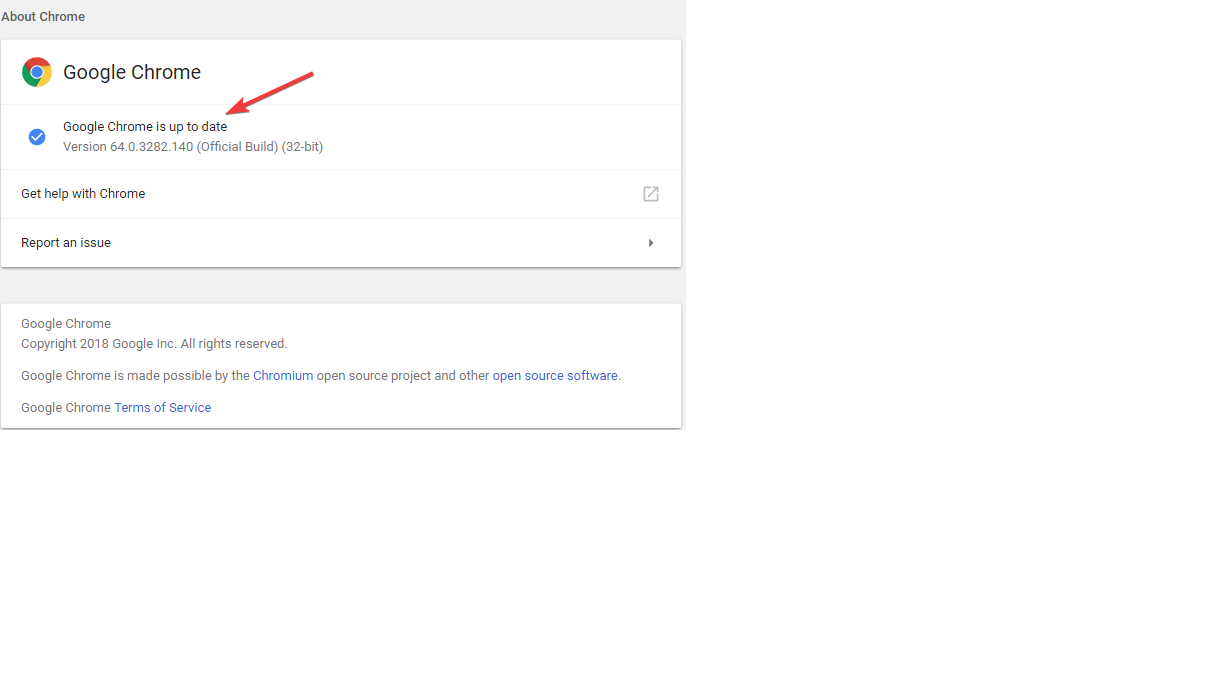Image resolution: width=1227 pixels, height=692 pixels.
Task: Open the open source software link
Action: 555,376
